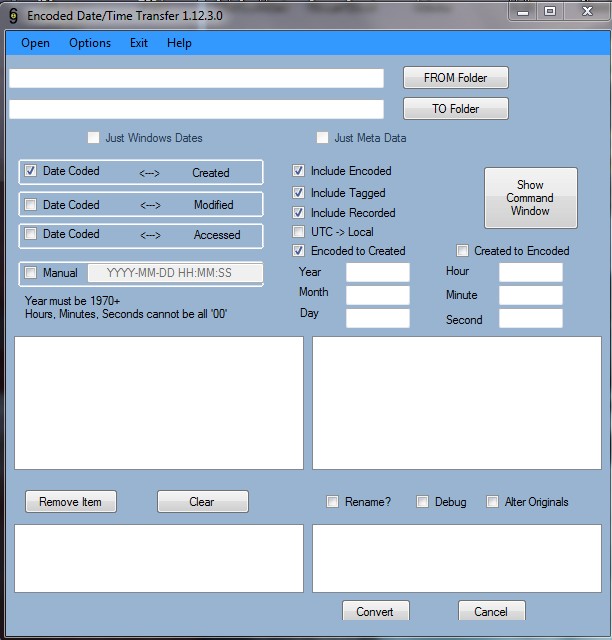Click the TO Folder button
Viewport: 612px width, 640px height.
pos(456,109)
